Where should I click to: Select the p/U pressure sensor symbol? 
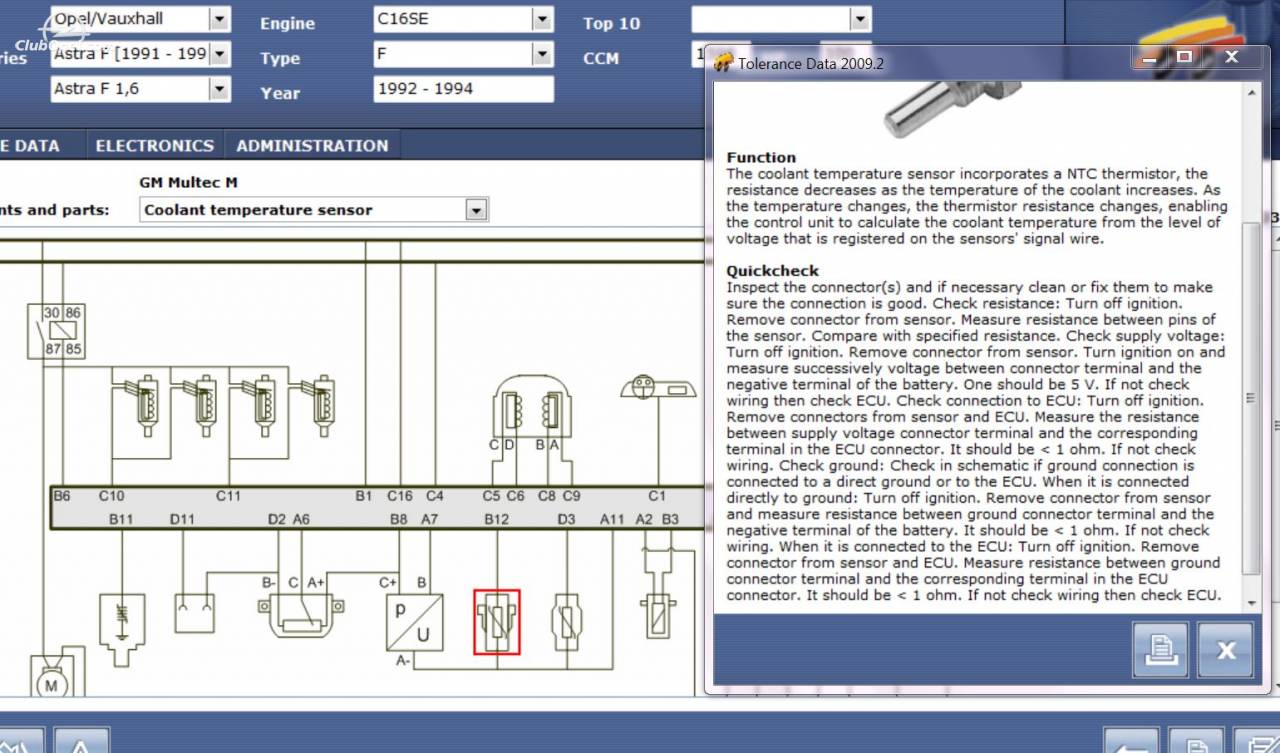pyautogui.click(x=415, y=623)
